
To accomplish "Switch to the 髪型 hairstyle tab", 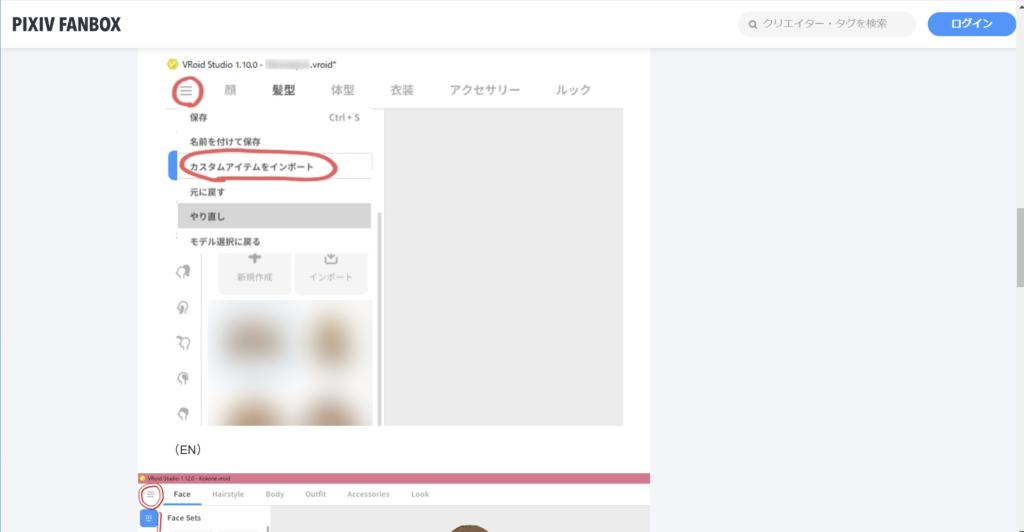I will [283, 90].
